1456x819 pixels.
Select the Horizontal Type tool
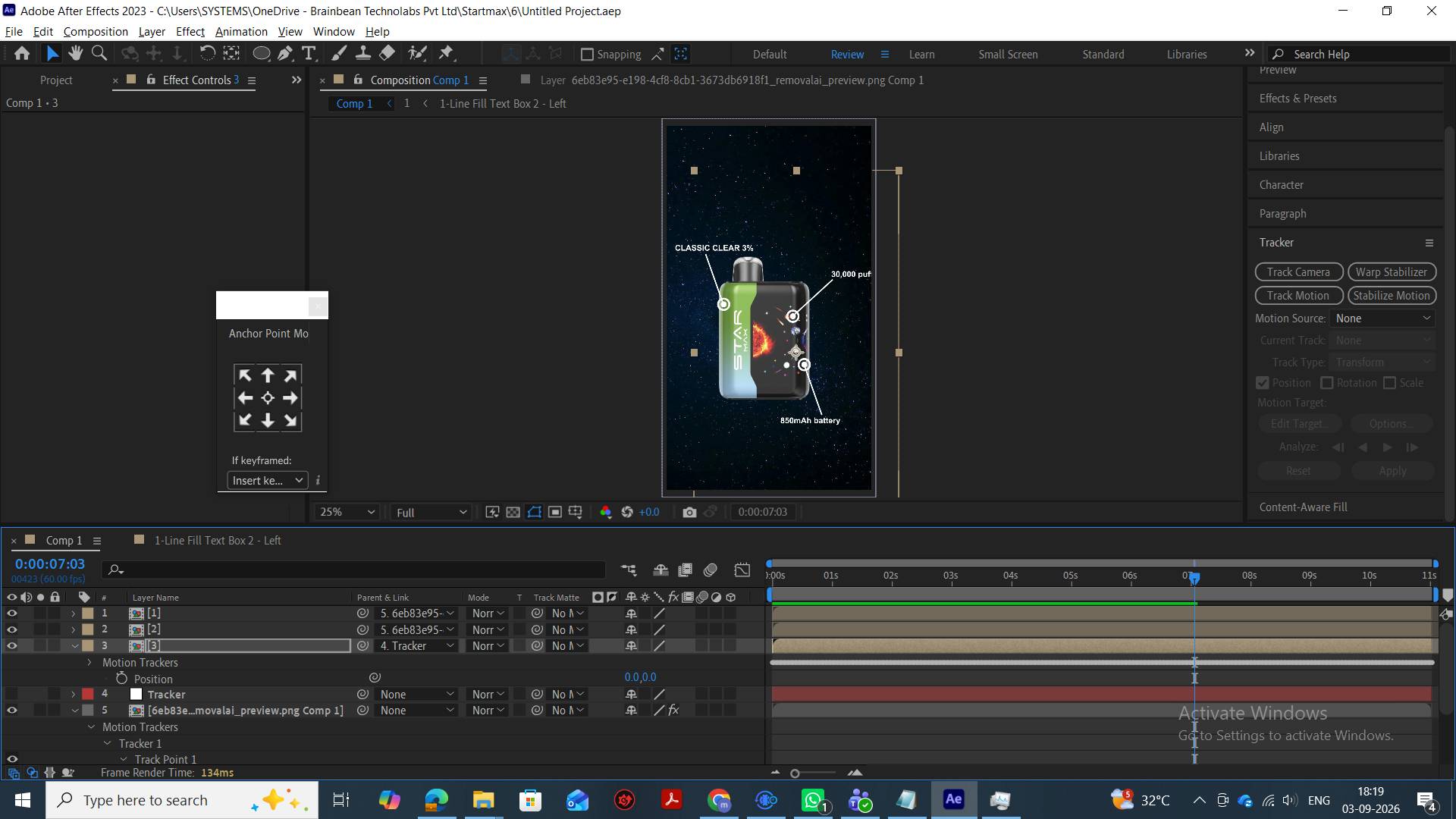309,53
